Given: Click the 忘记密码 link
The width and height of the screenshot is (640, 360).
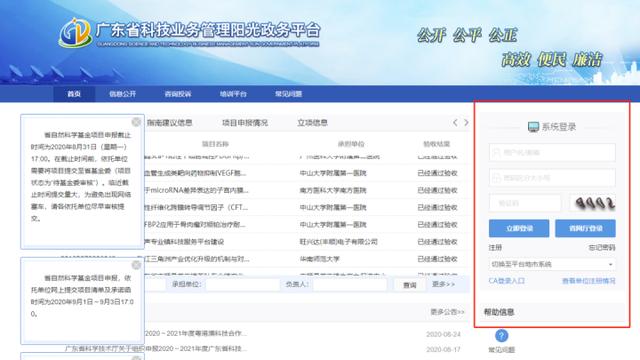Looking at the screenshot, I should point(602,248).
